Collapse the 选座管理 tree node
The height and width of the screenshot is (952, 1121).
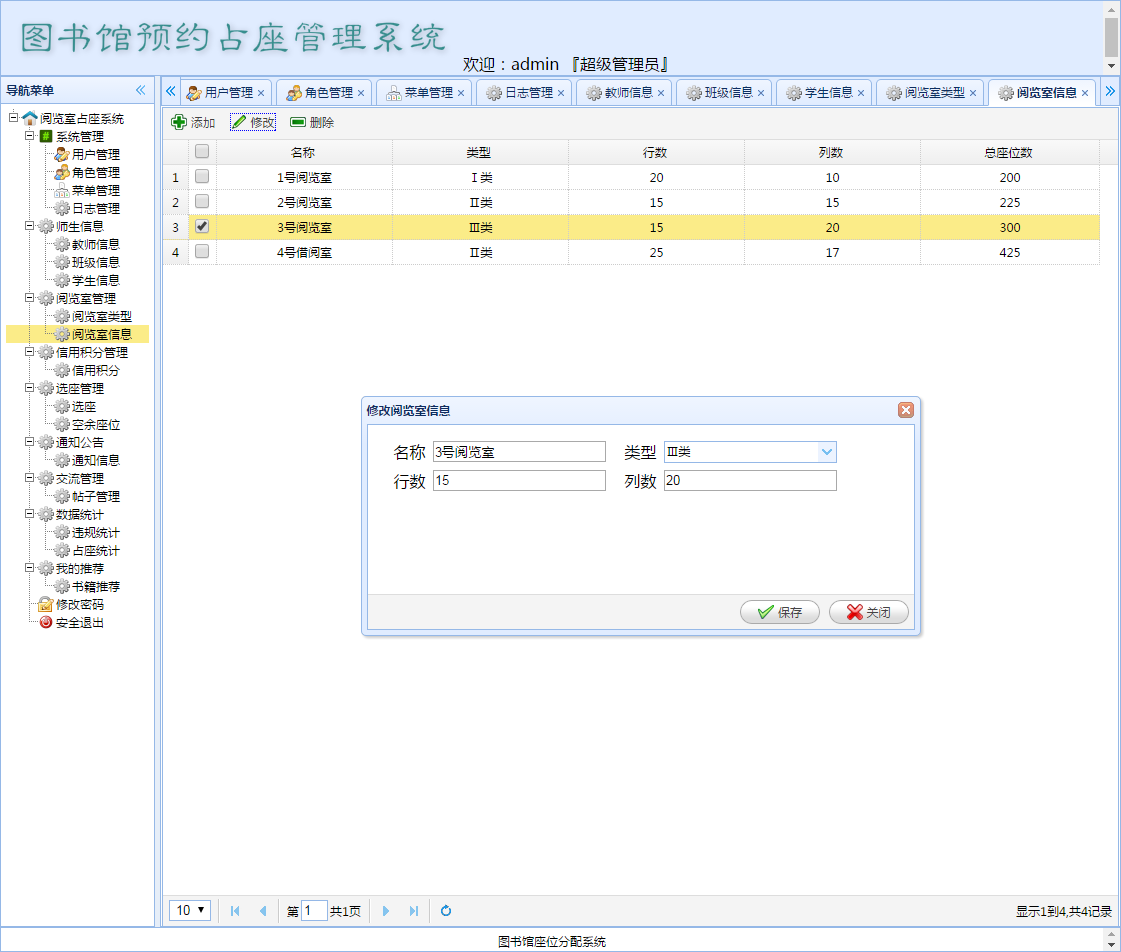(29, 387)
